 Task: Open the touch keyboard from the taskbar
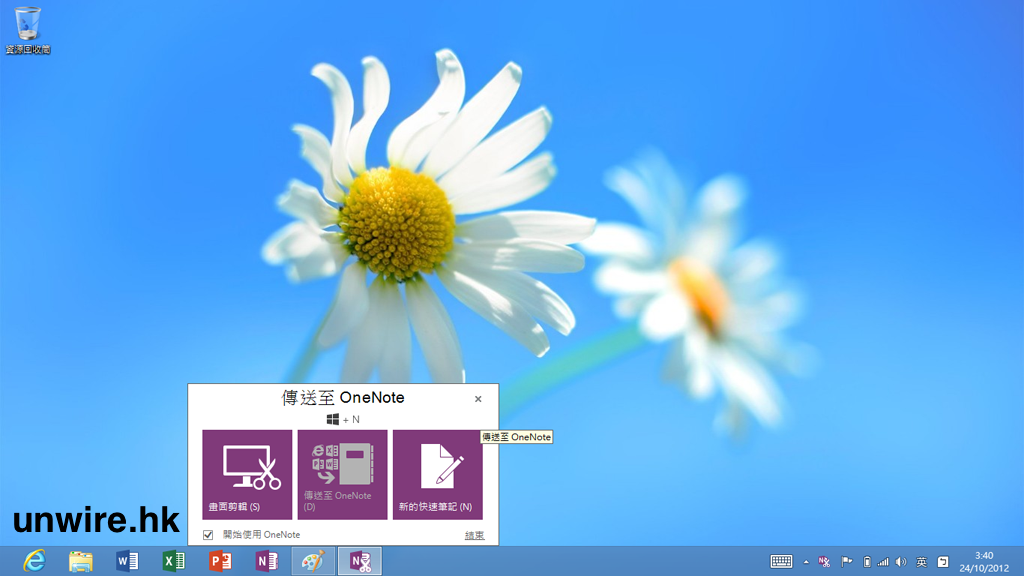click(x=781, y=562)
